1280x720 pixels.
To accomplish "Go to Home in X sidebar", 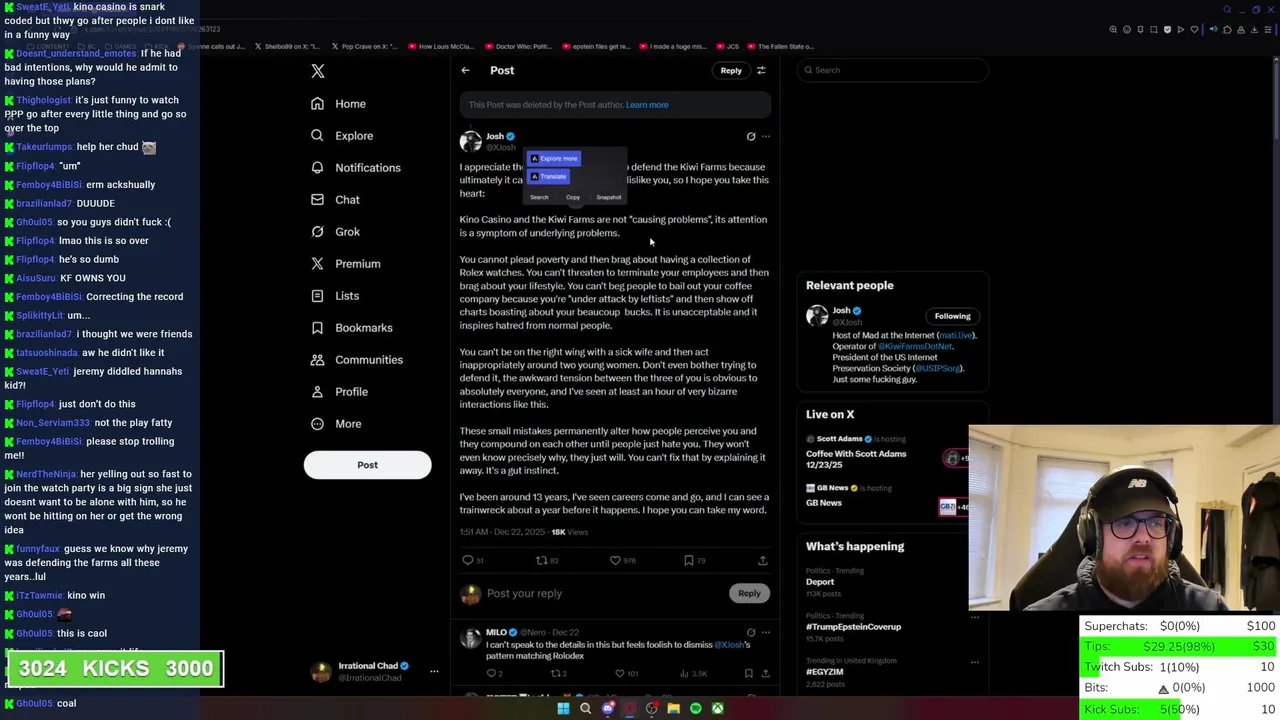I will 338,104.
